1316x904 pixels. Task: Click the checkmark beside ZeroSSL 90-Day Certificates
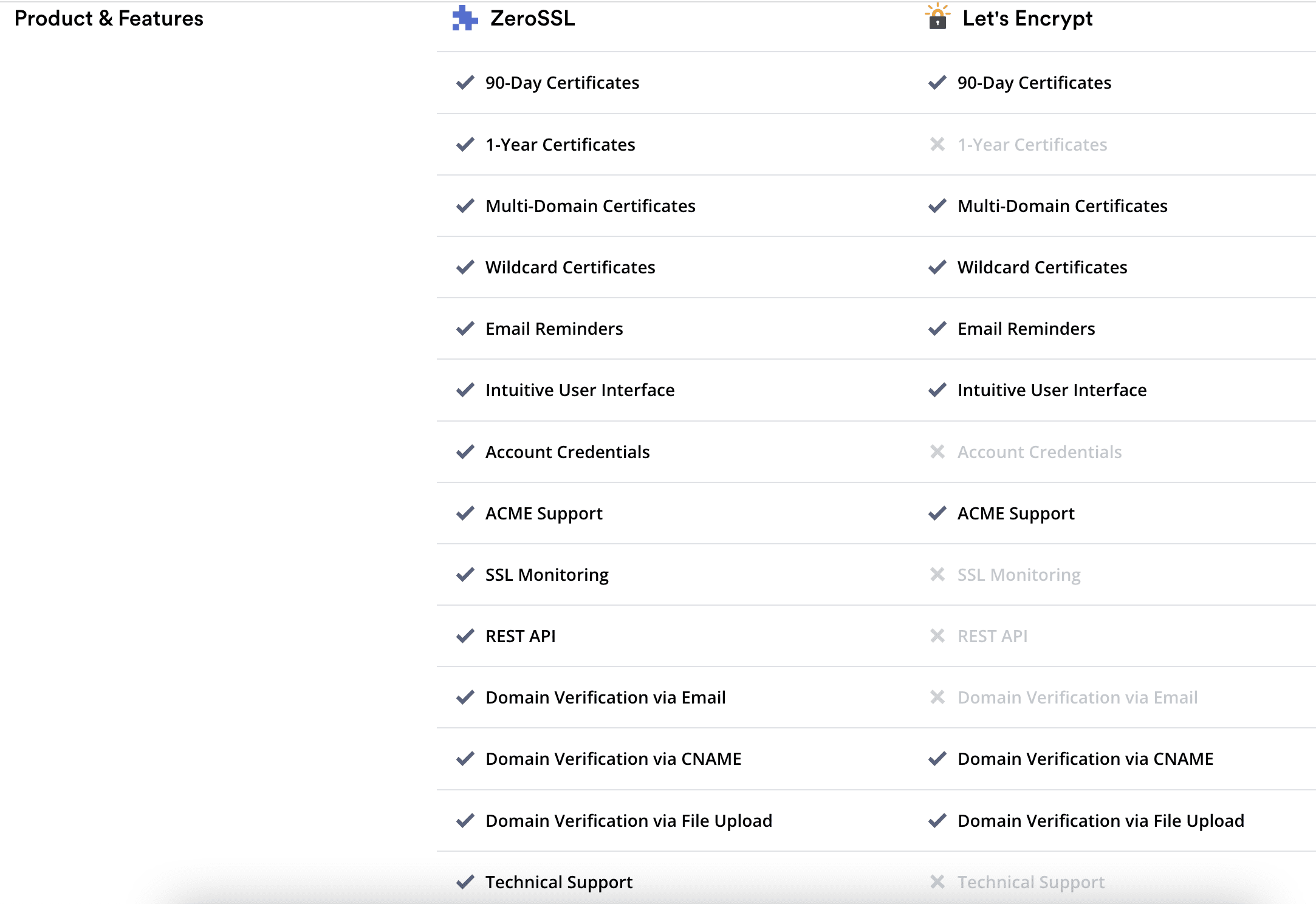pos(465,83)
